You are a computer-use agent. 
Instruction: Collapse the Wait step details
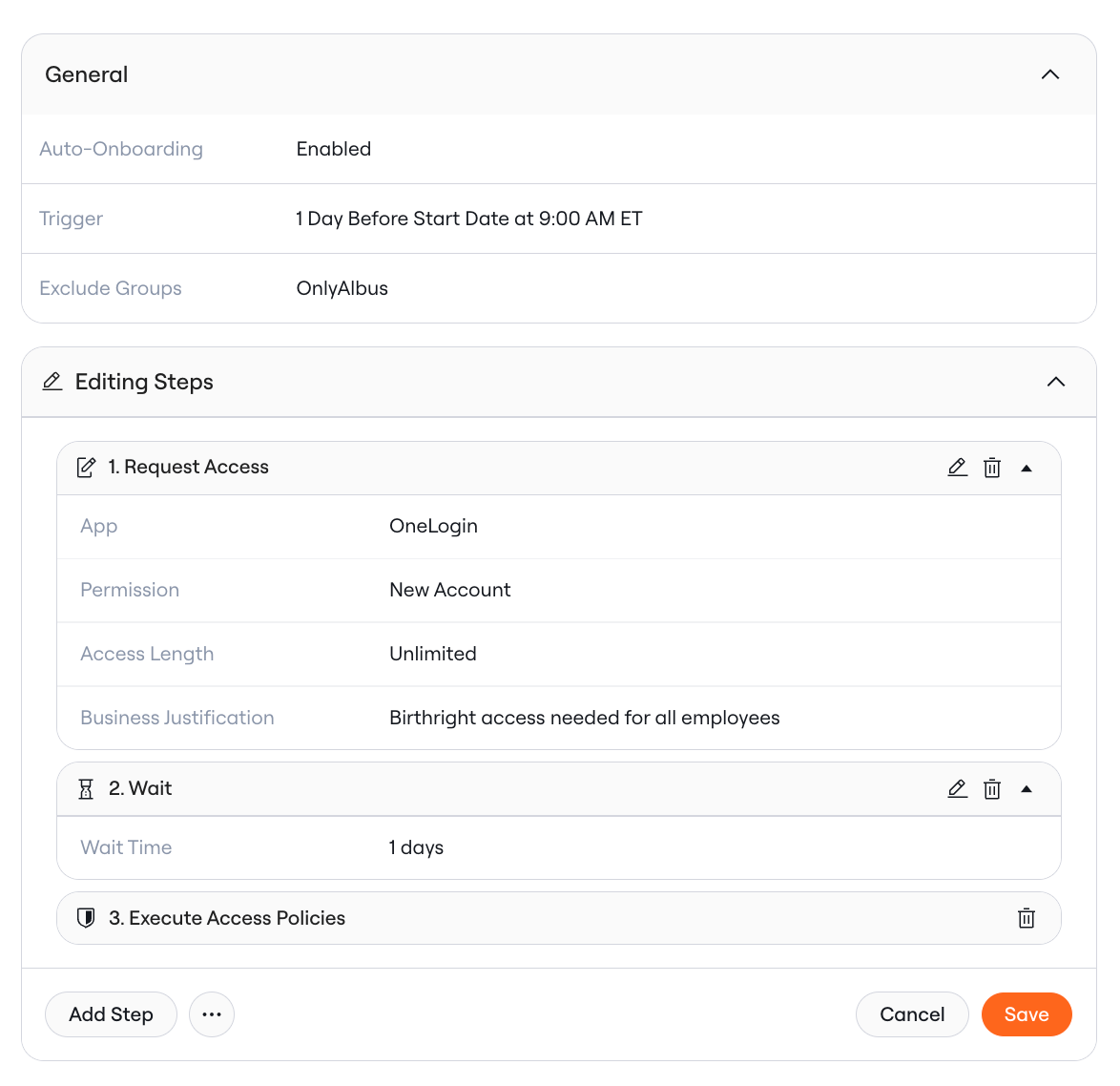click(1027, 789)
